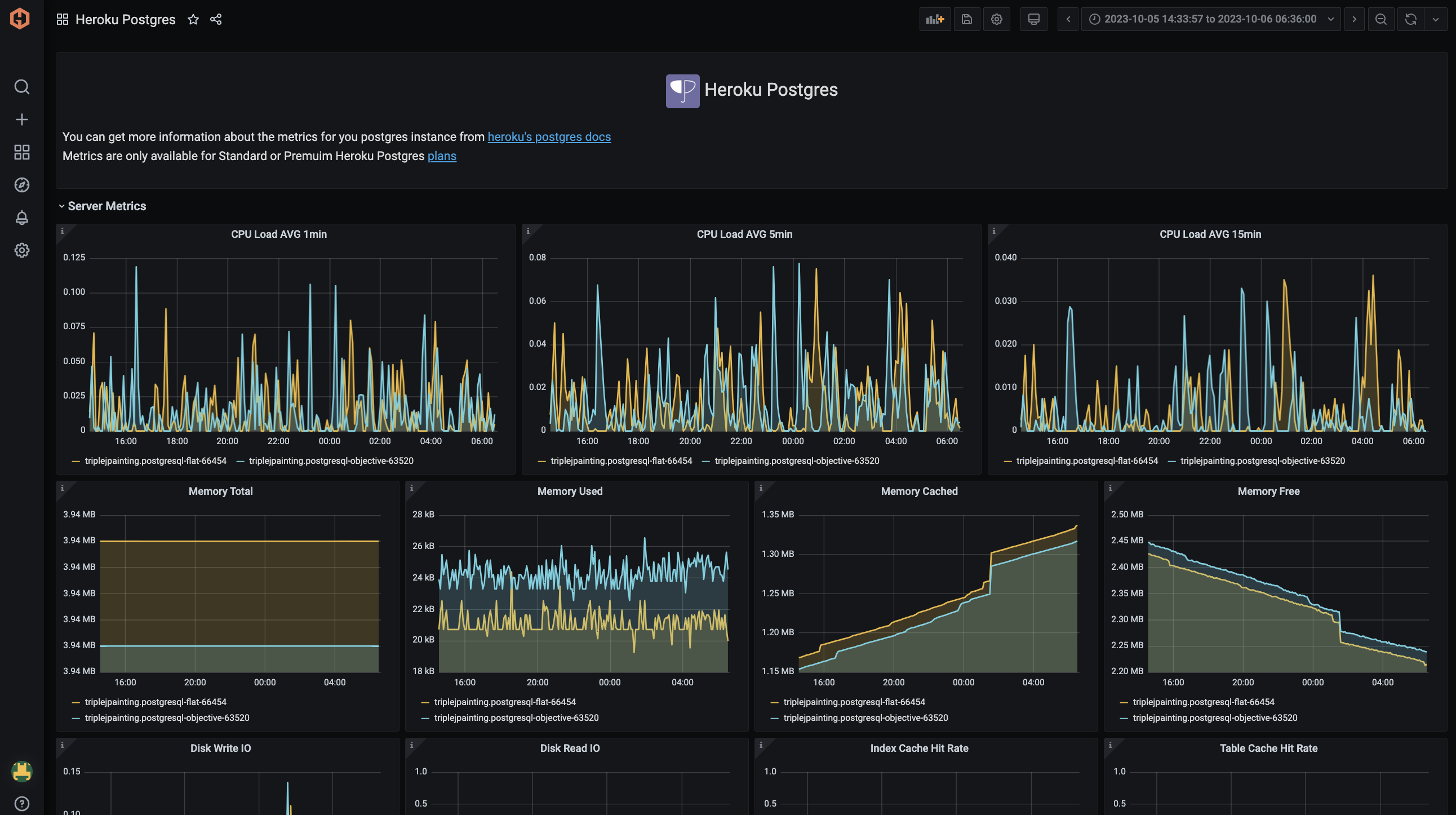This screenshot has height=815, width=1456.
Task: Open Index Cache Hit Rate panel menu
Action: click(919, 748)
